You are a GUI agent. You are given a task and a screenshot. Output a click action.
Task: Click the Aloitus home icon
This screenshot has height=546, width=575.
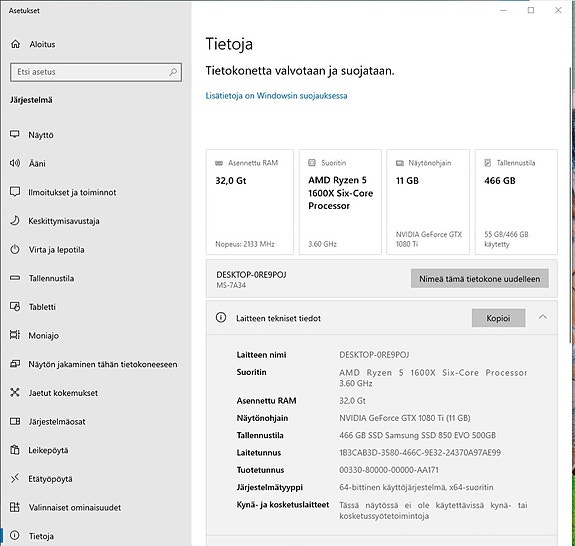tap(15, 44)
